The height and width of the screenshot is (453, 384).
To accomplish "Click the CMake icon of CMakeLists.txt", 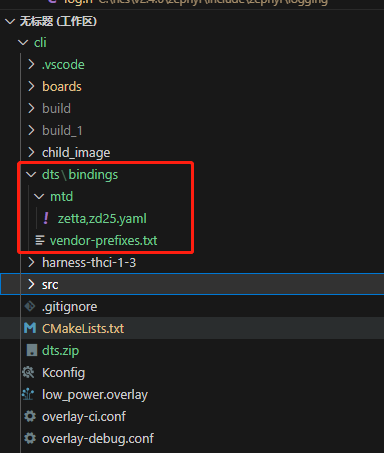I will point(30,328).
